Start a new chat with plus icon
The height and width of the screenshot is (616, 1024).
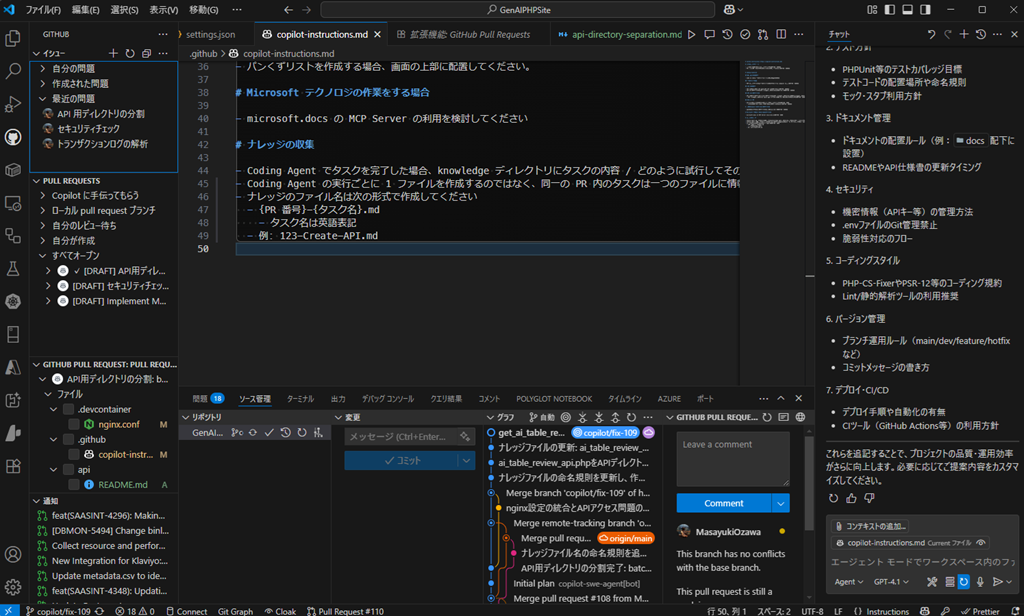click(964, 34)
